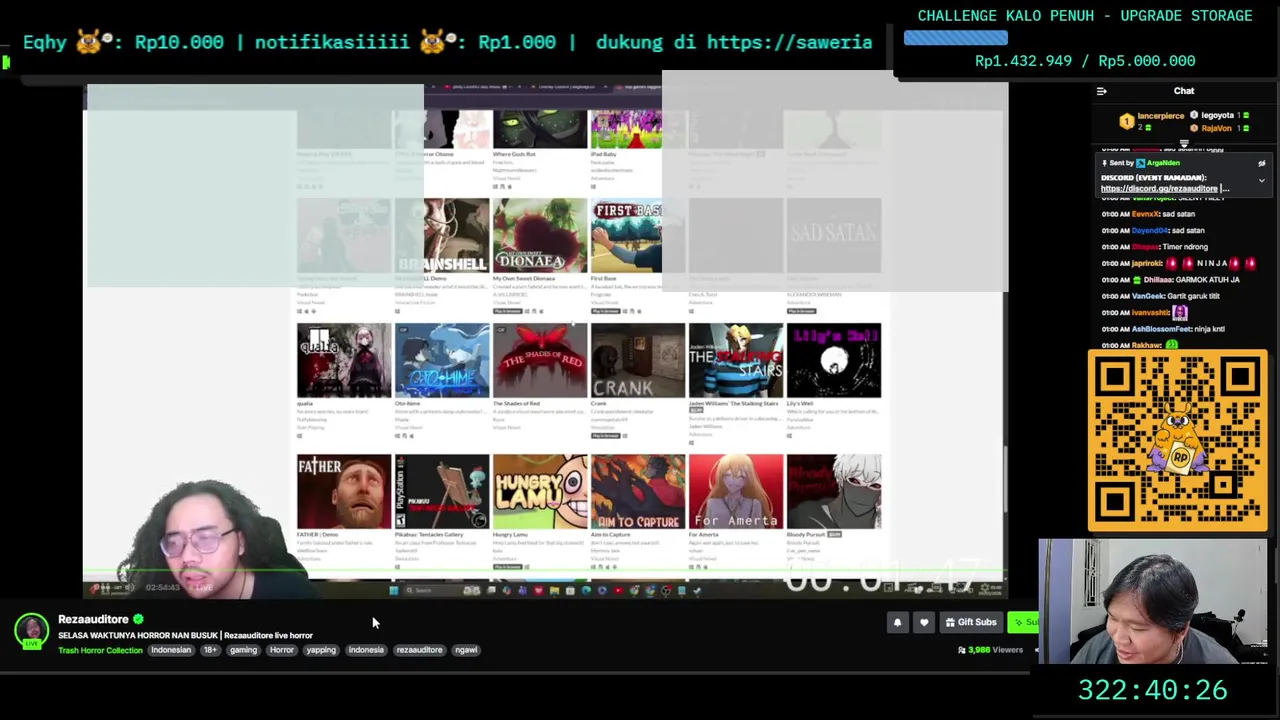Open the Dionaea game thumbnail

pos(539,235)
